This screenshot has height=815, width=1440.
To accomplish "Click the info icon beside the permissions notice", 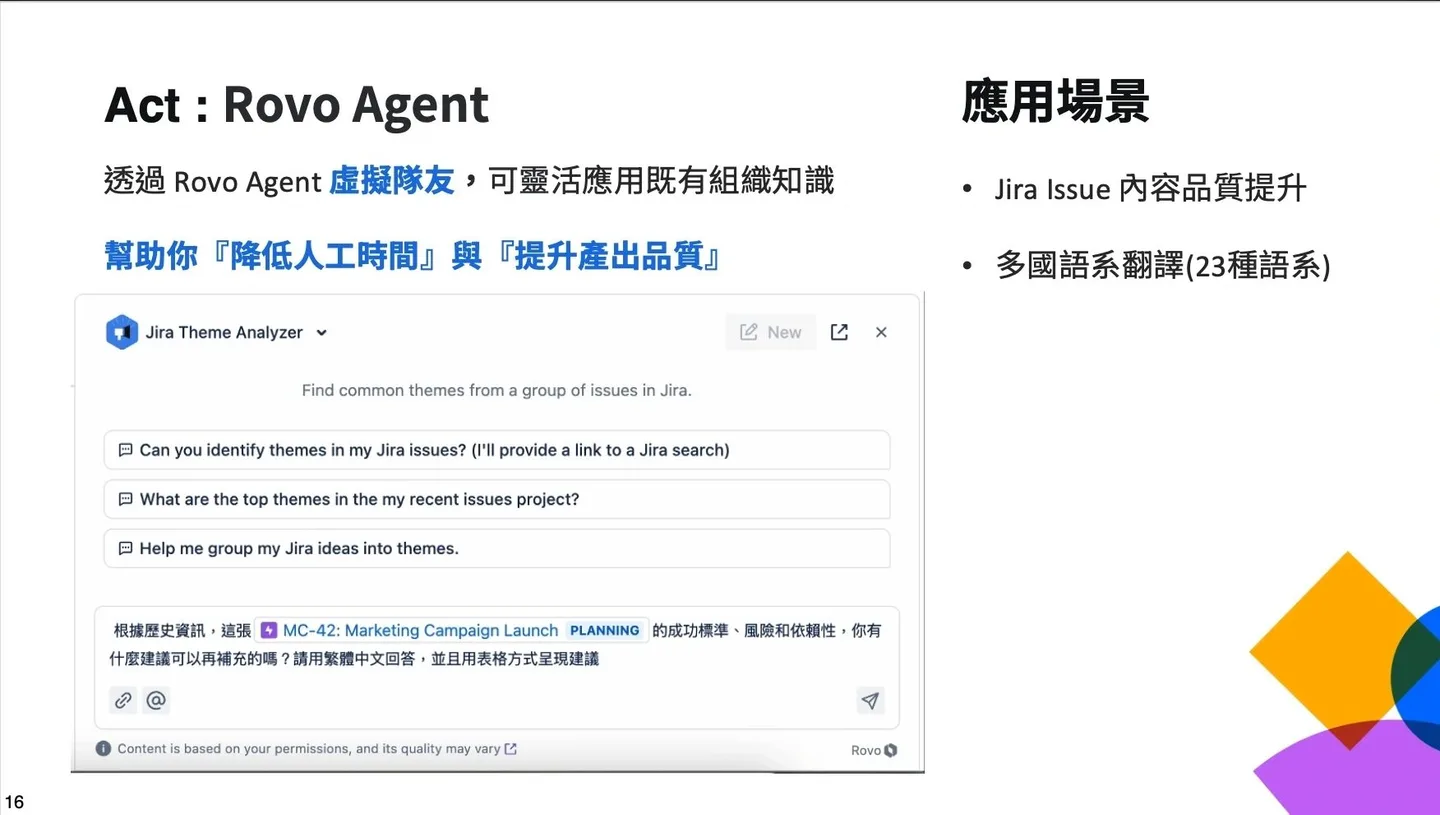I will click(x=103, y=748).
